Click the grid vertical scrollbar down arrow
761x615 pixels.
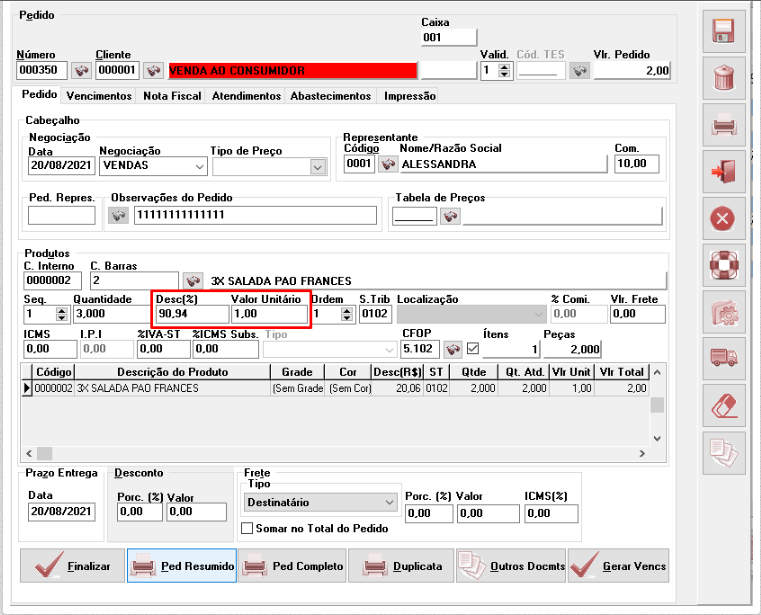point(657,438)
